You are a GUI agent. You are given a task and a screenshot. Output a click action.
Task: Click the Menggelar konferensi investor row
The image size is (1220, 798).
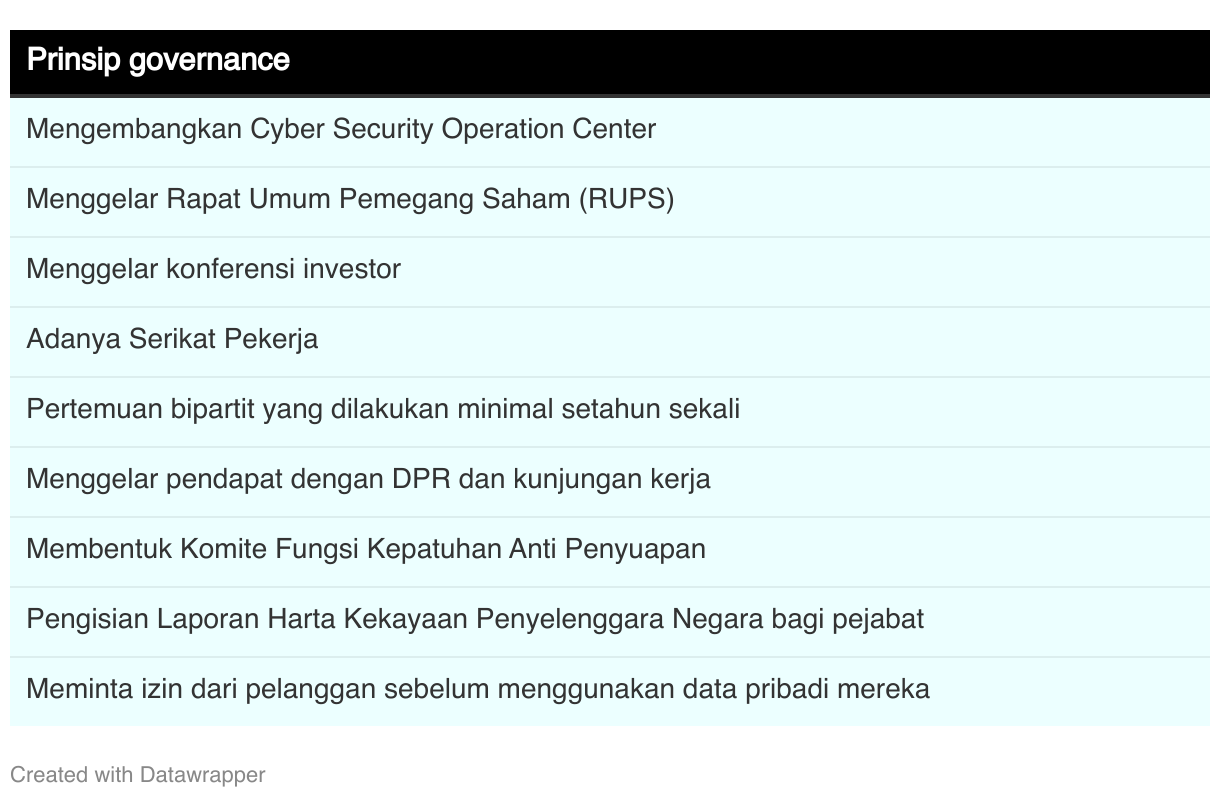609,271
